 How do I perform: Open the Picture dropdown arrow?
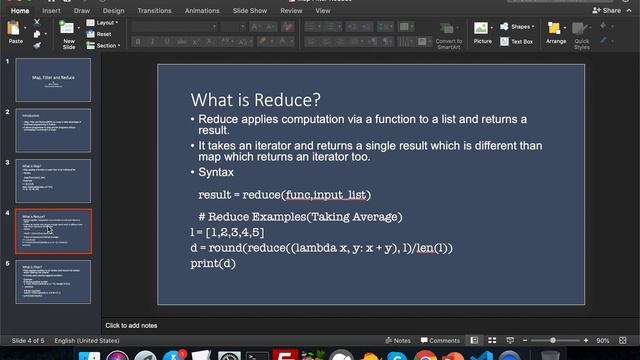491,28
